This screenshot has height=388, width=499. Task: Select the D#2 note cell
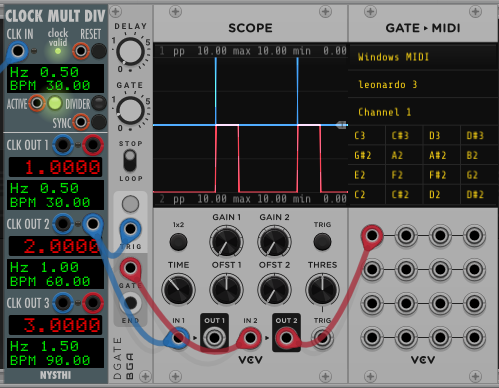[479, 194]
